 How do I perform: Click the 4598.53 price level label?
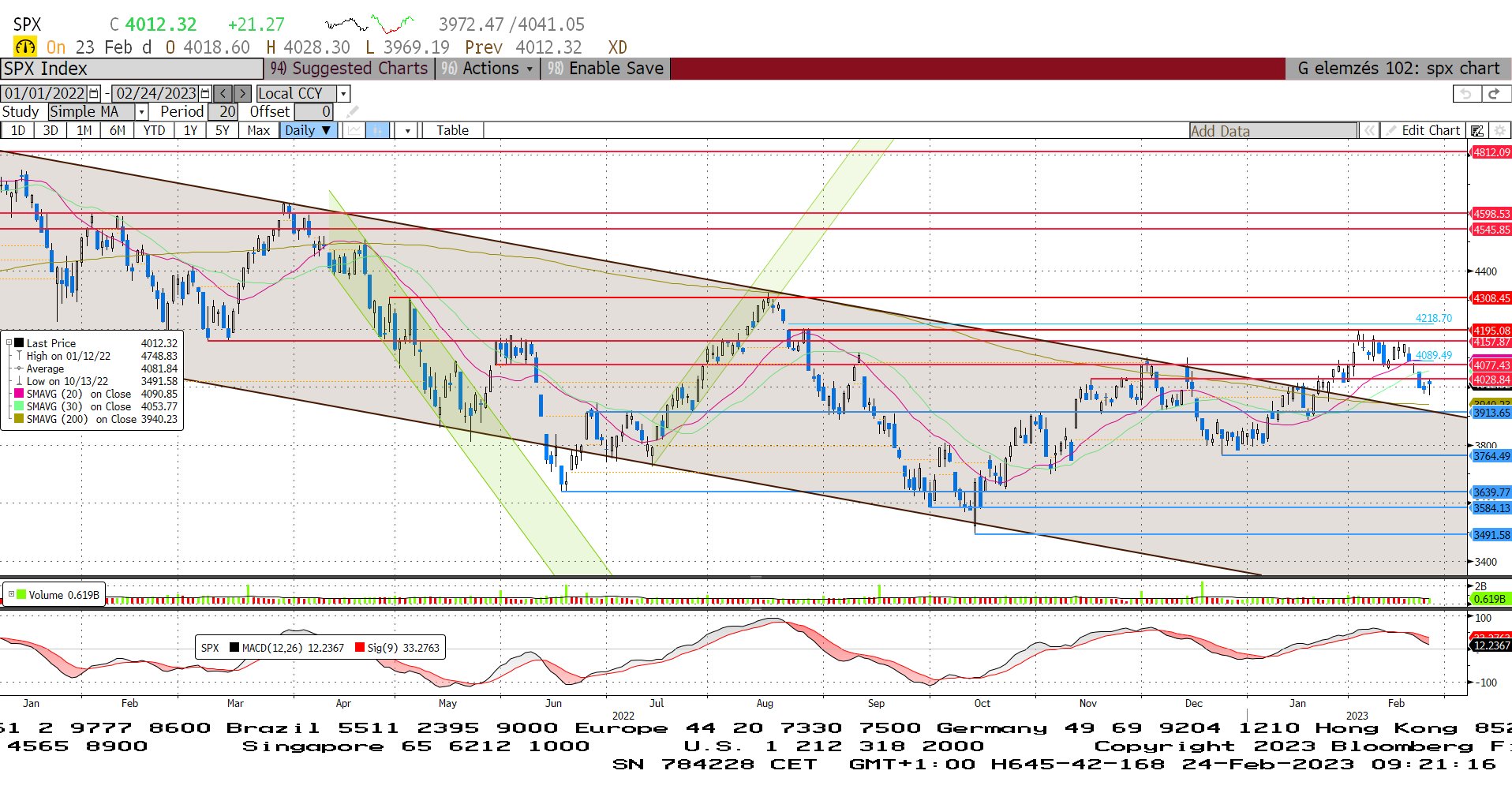click(1491, 214)
